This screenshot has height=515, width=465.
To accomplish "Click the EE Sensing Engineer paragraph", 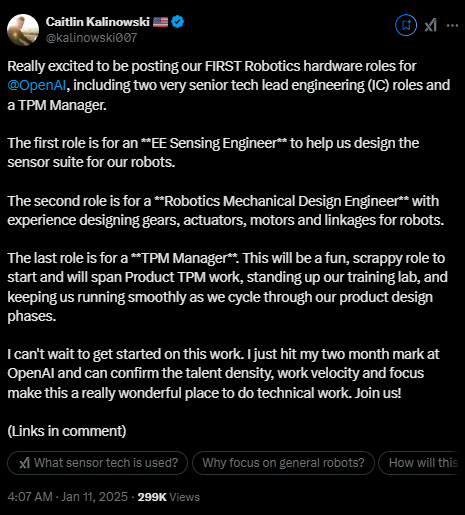I will pos(213,153).
